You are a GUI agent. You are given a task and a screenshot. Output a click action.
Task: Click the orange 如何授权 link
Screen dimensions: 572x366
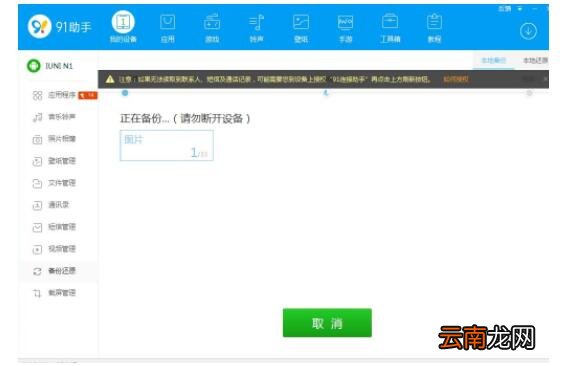pyautogui.click(x=456, y=79)
